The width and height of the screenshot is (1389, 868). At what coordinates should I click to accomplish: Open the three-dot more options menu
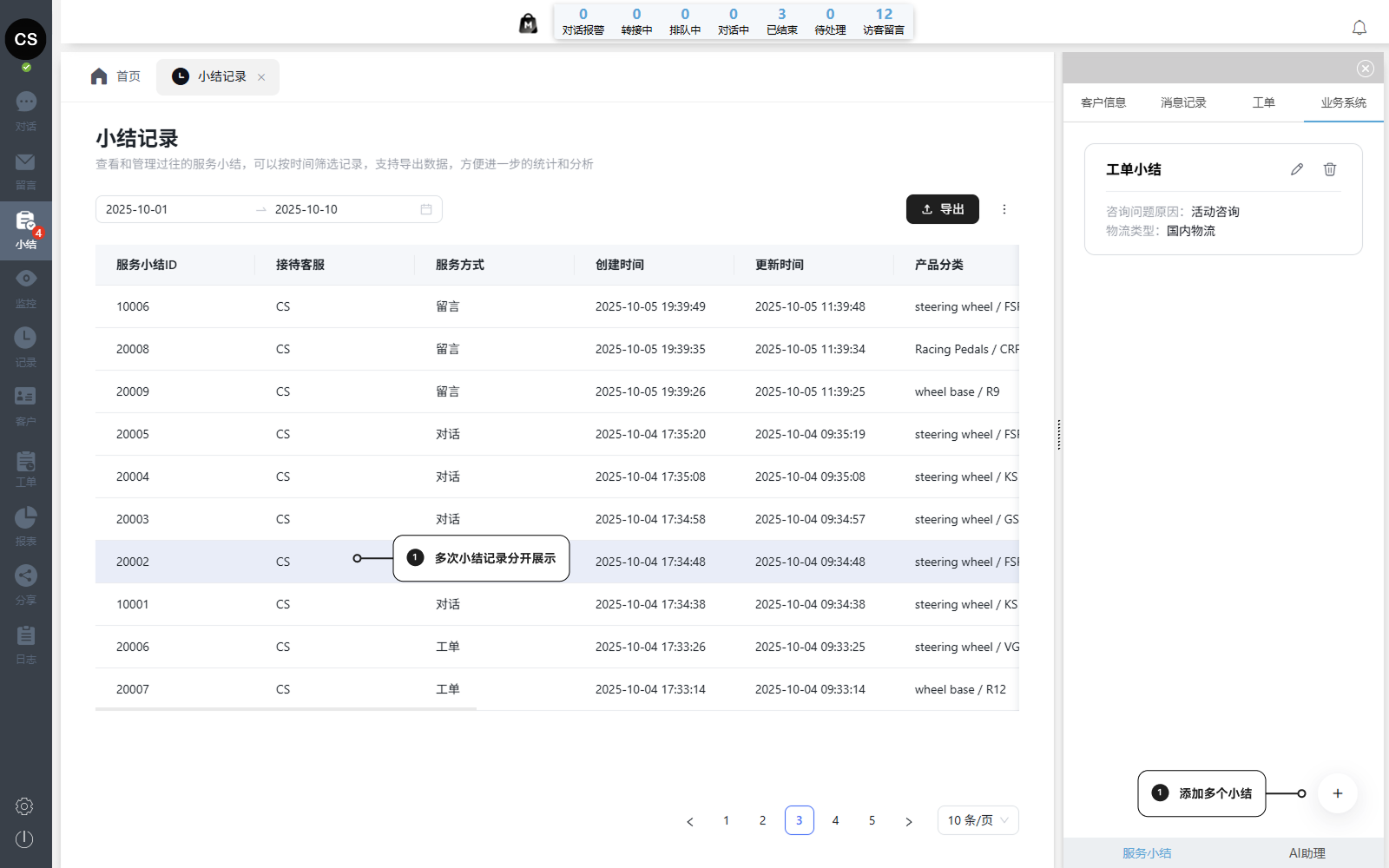(1004, 209)
